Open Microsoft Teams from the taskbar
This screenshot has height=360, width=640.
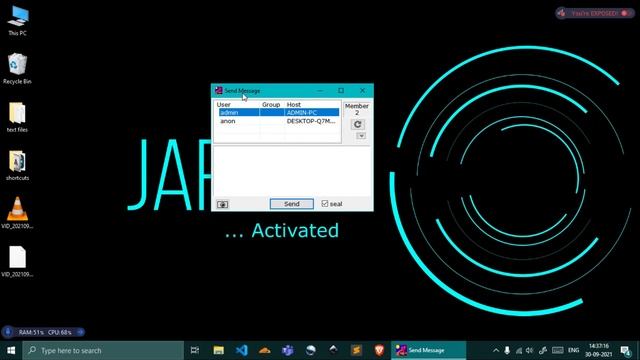pos(288,350)
